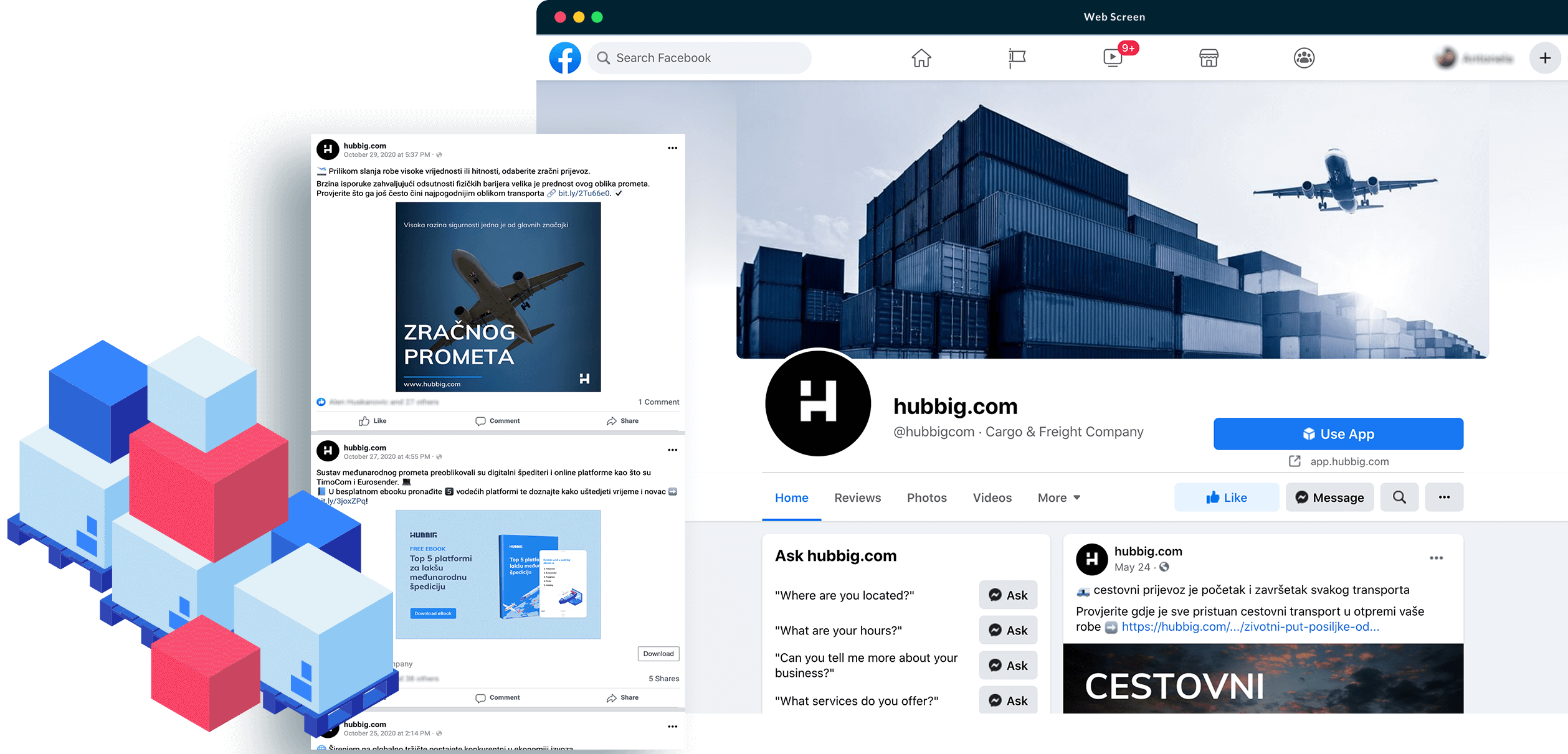Image resolution: width=1568 pixels, height=754 pixels.
Task: Click the Download eBook button in image
Action: tap(433, 613)
